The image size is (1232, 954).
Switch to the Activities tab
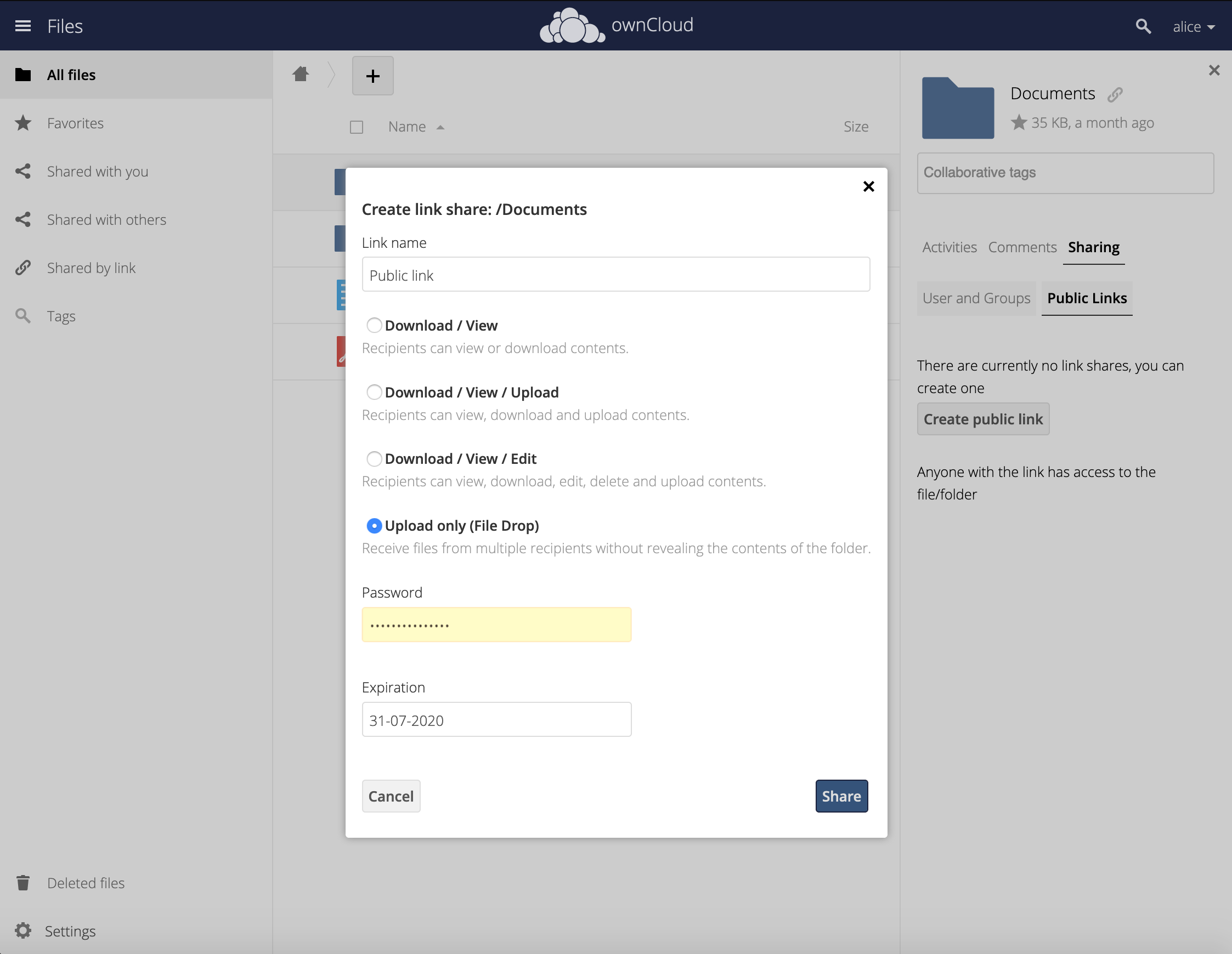(x=950, y=247)
